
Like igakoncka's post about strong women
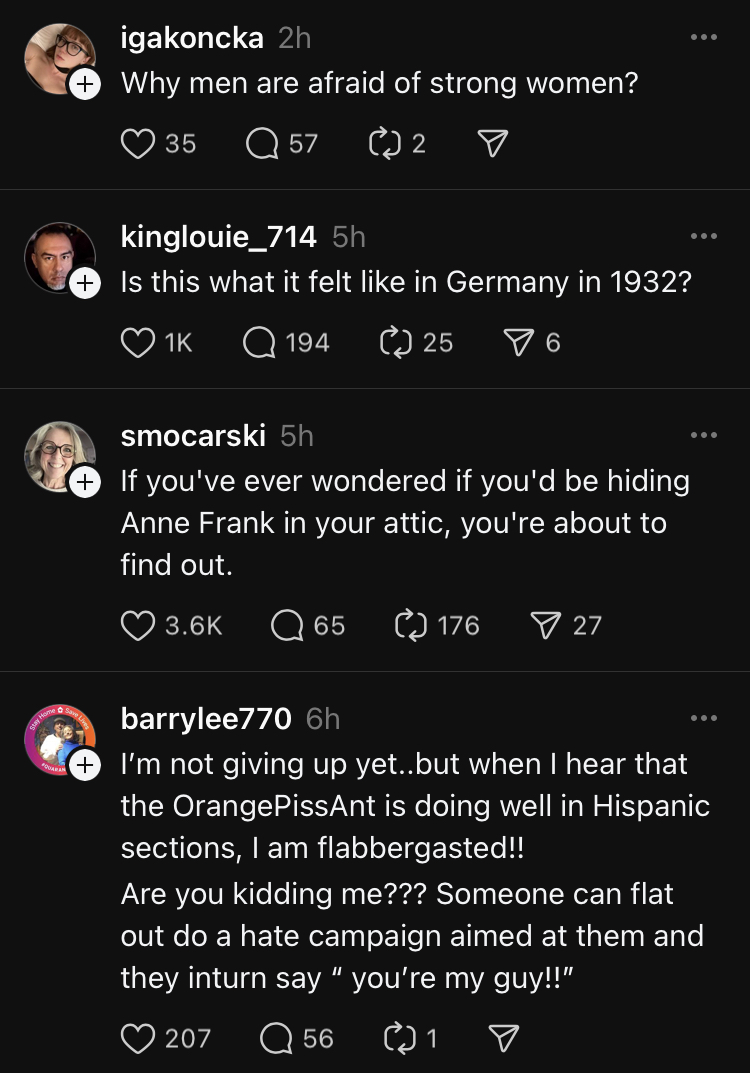pos(137,144)
